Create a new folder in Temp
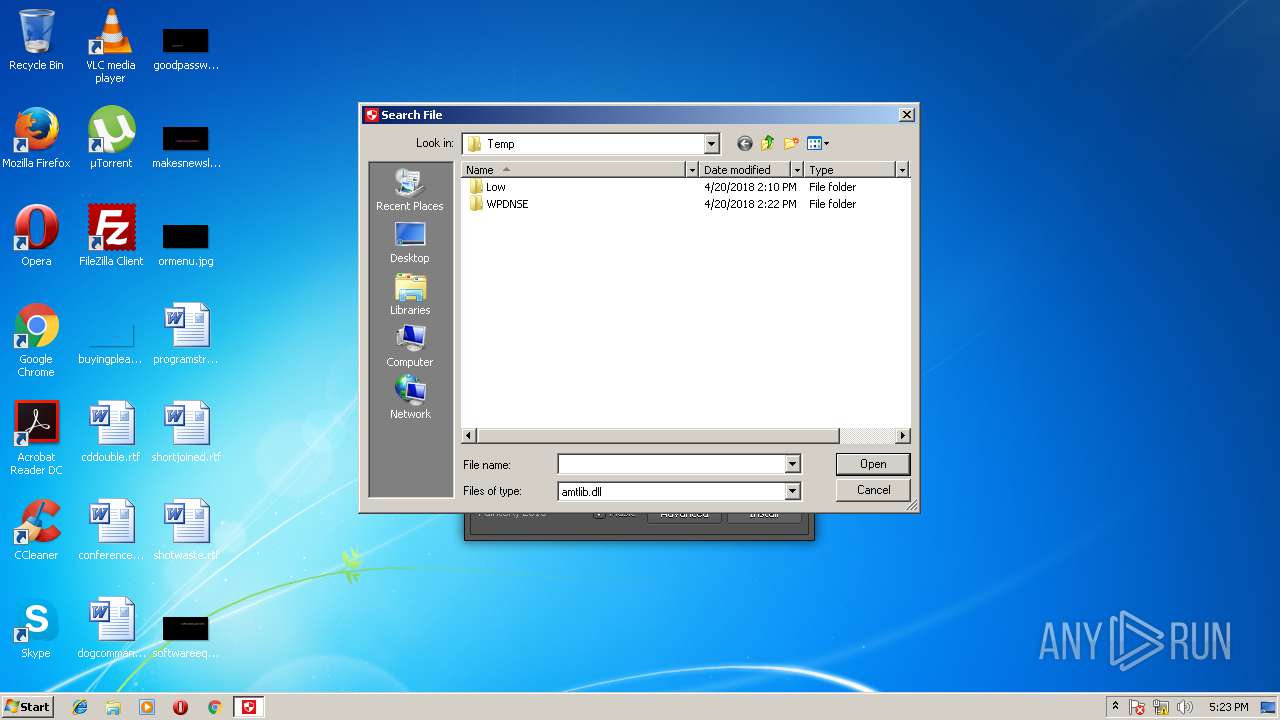1280x720 pixels. tap(791, 144)
